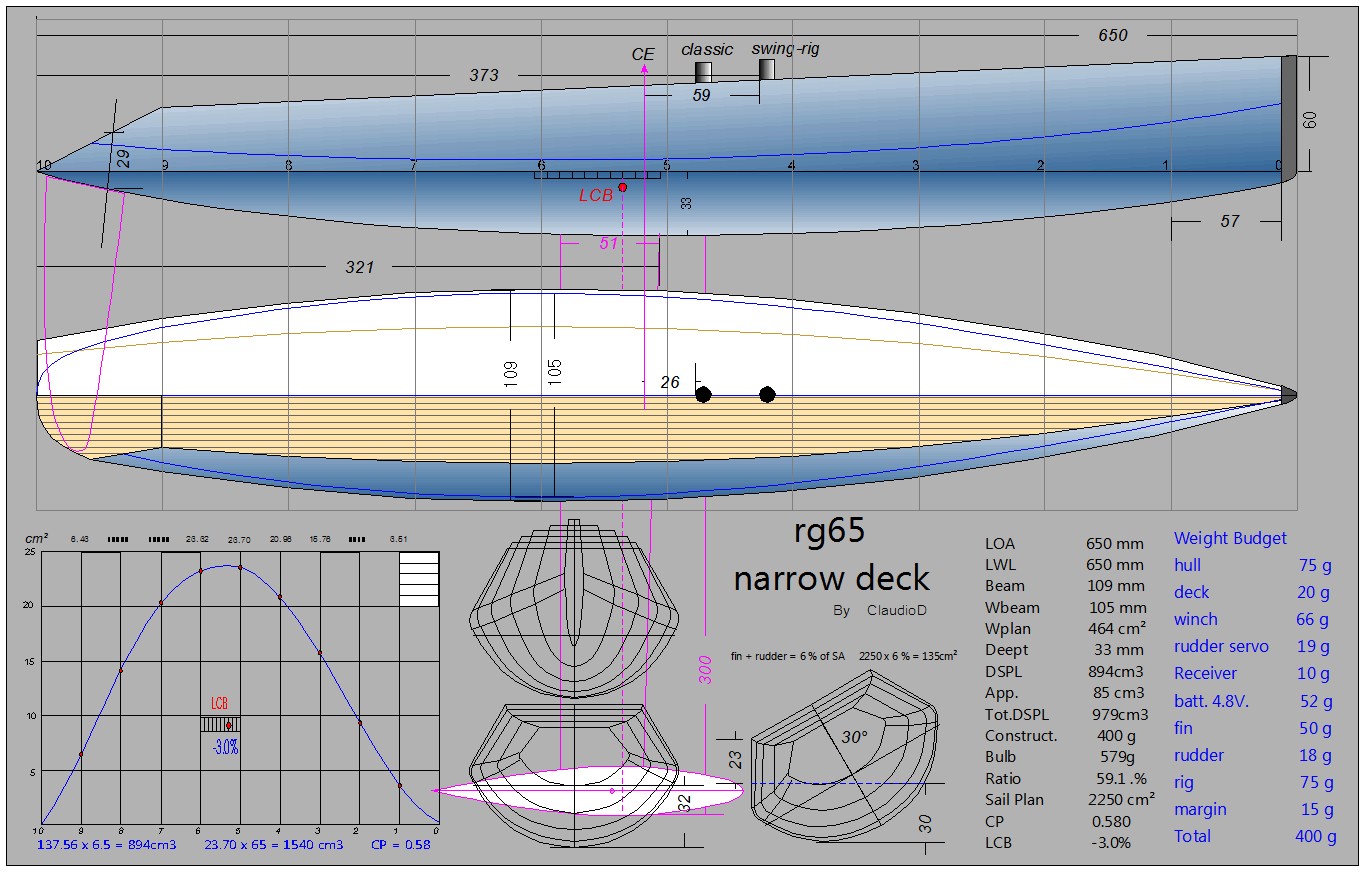Click the CE arrow label above the hull
Screen dimensions: 1366x873
point(642,54)
